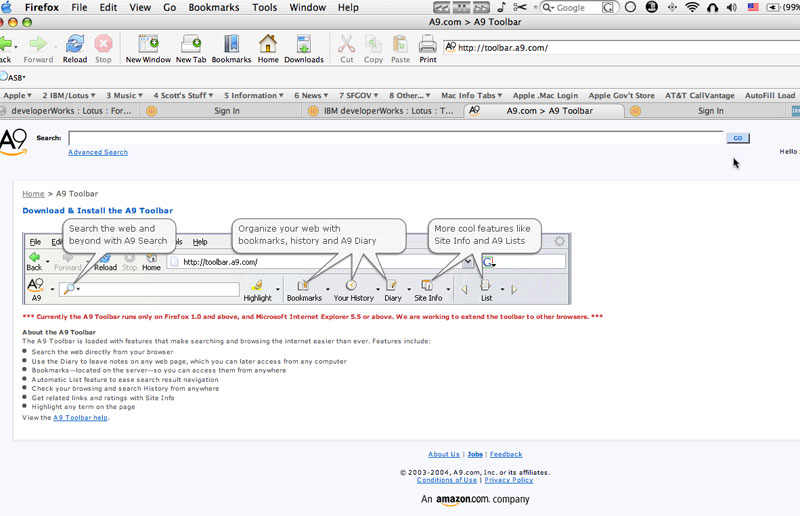The image size is (800, 516).
Task: Open the 6 News bookmarks dropdown
Action: [311, 95]
